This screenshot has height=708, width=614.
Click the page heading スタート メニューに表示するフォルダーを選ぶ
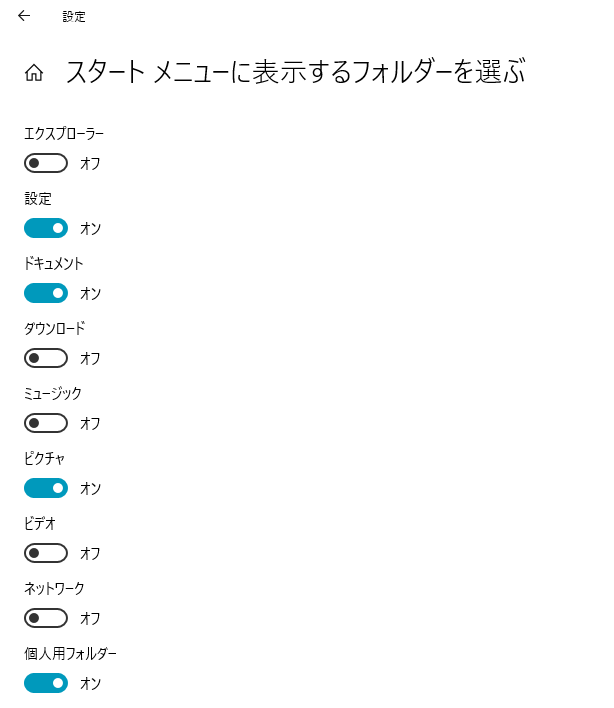coord(296,72)
